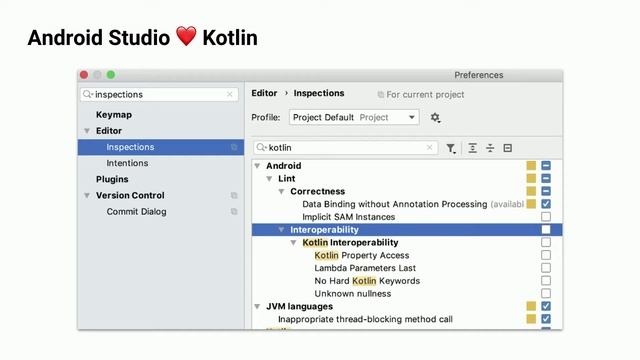Collapse the Editor section in the sidebar

tap(87, 131)
